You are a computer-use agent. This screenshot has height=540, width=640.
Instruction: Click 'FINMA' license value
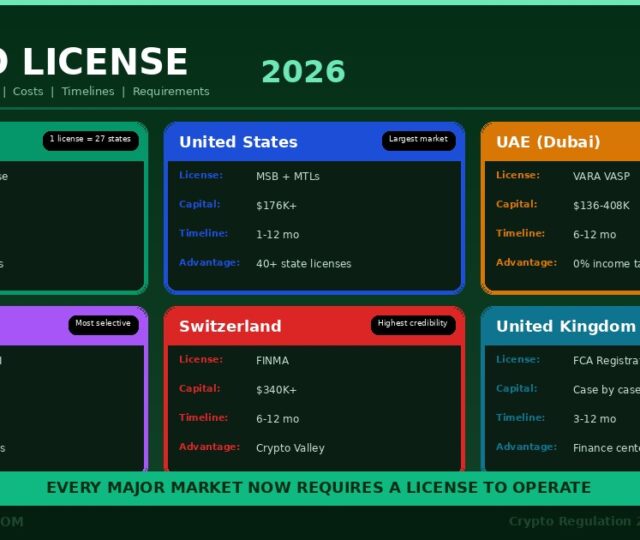click(272, 361)
